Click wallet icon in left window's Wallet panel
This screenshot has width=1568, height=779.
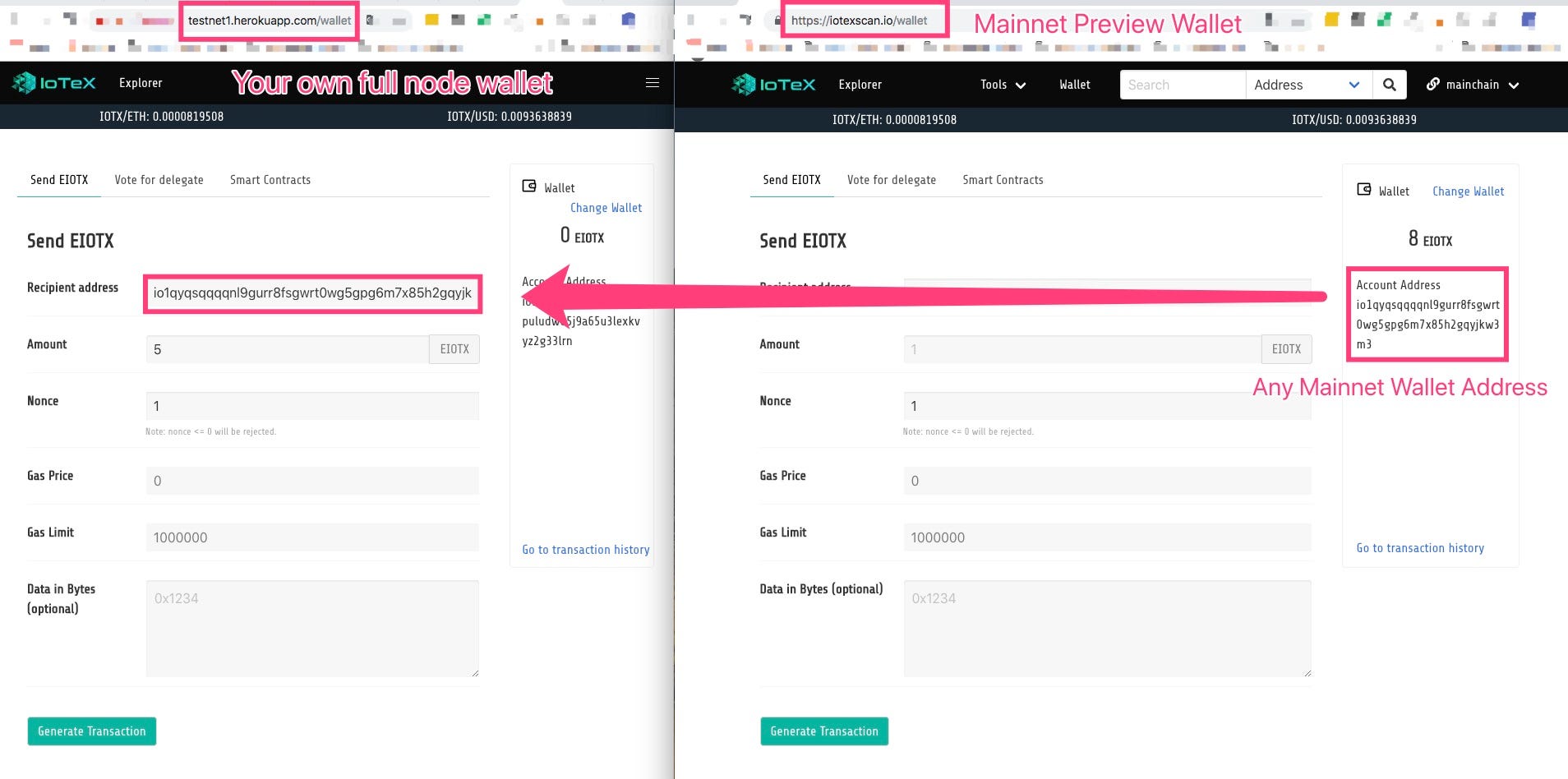(529, 187)
